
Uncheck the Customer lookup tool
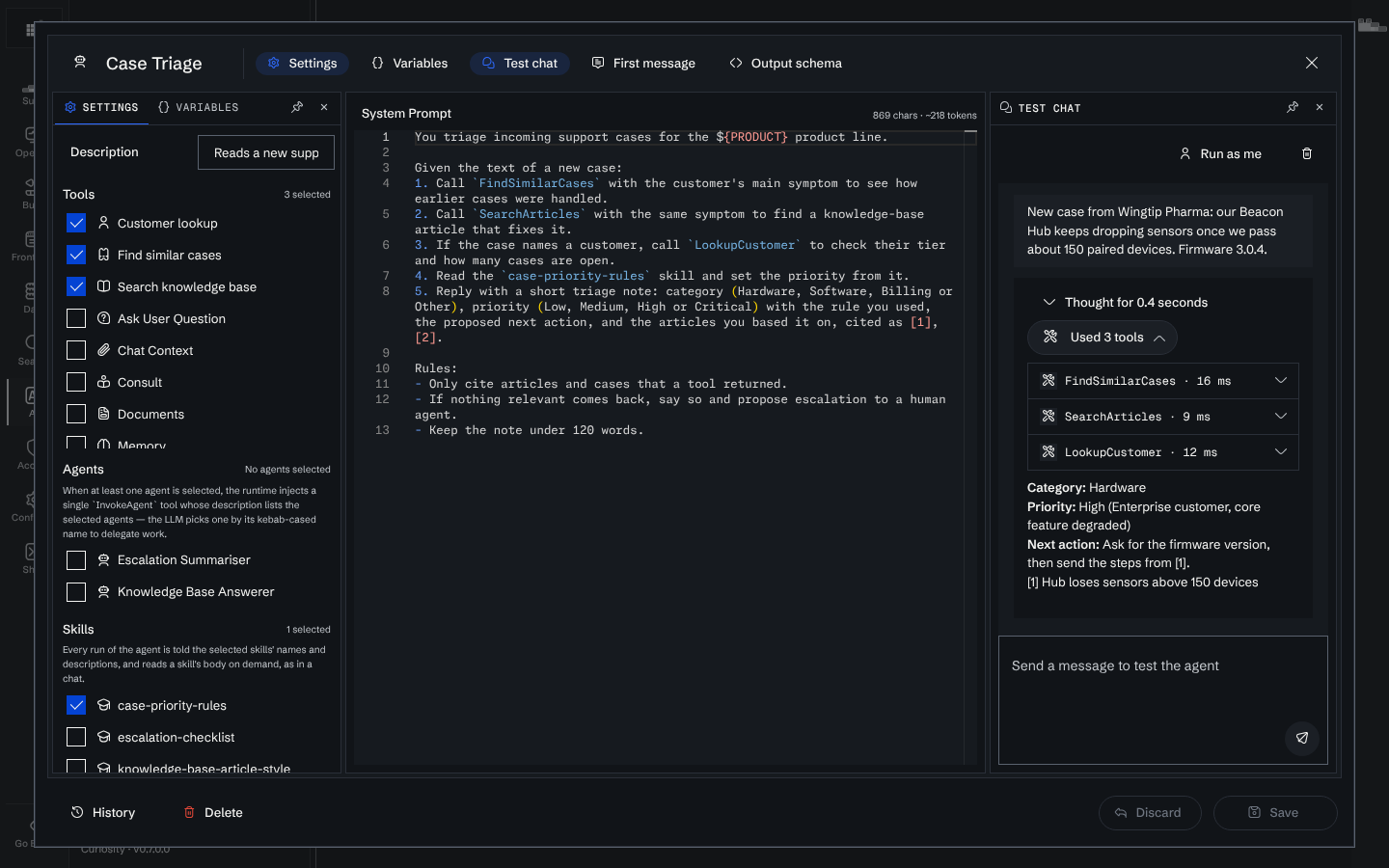pyautogui.click(x=76, y=223)
